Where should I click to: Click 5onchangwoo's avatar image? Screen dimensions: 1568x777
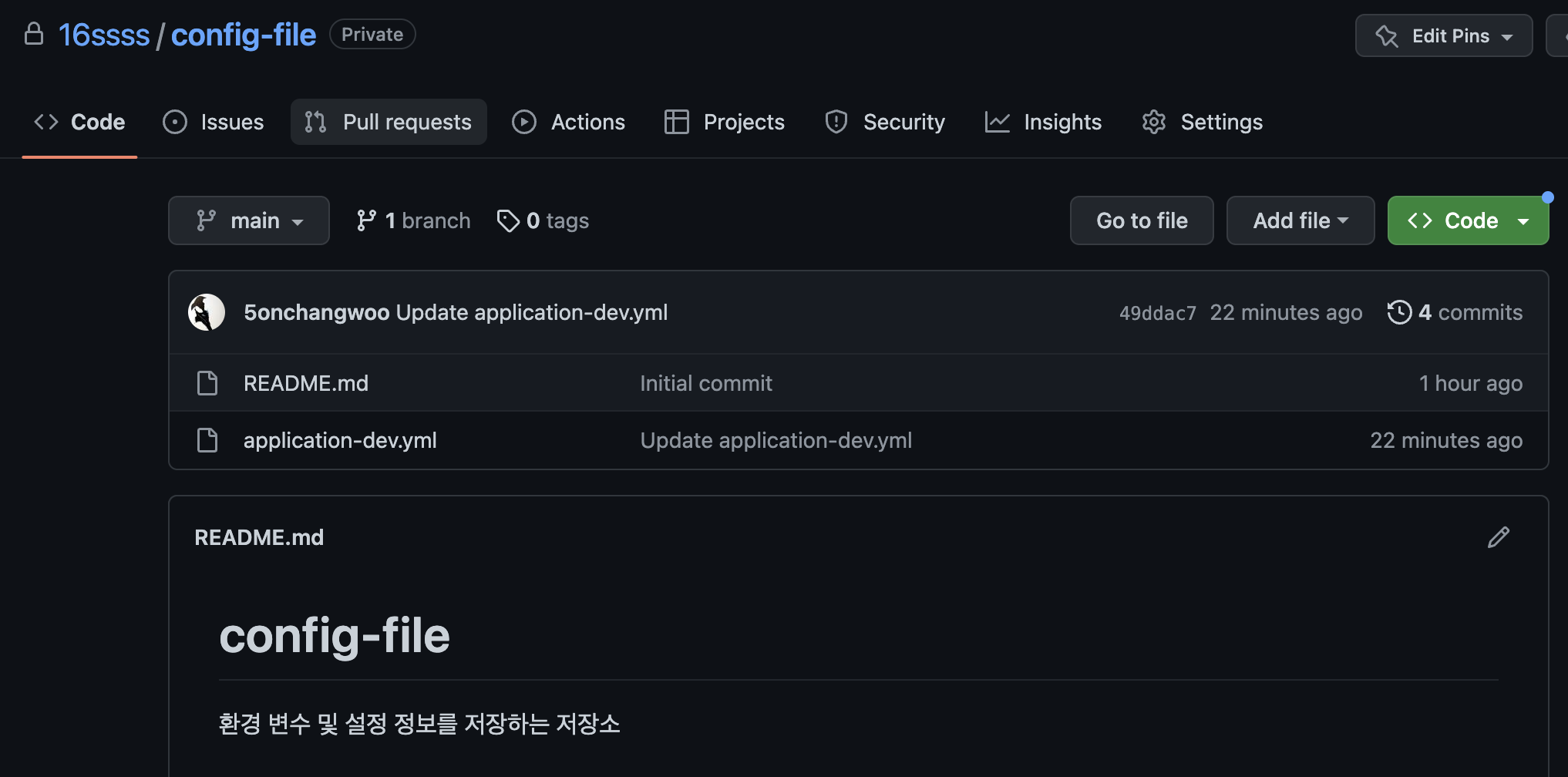tap(207, 312)
